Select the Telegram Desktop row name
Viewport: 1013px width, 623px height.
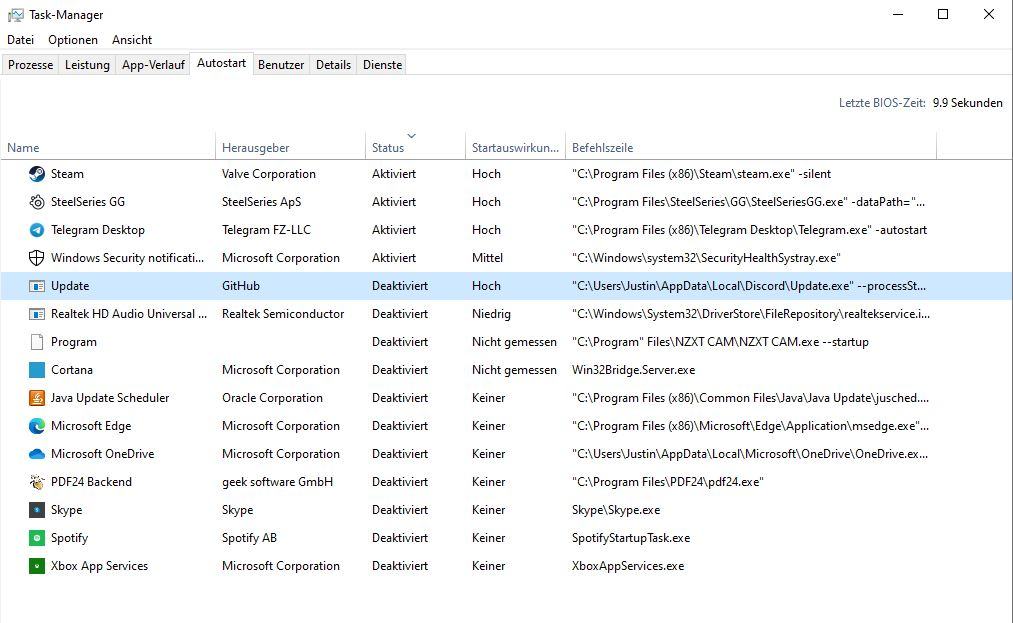98,230
